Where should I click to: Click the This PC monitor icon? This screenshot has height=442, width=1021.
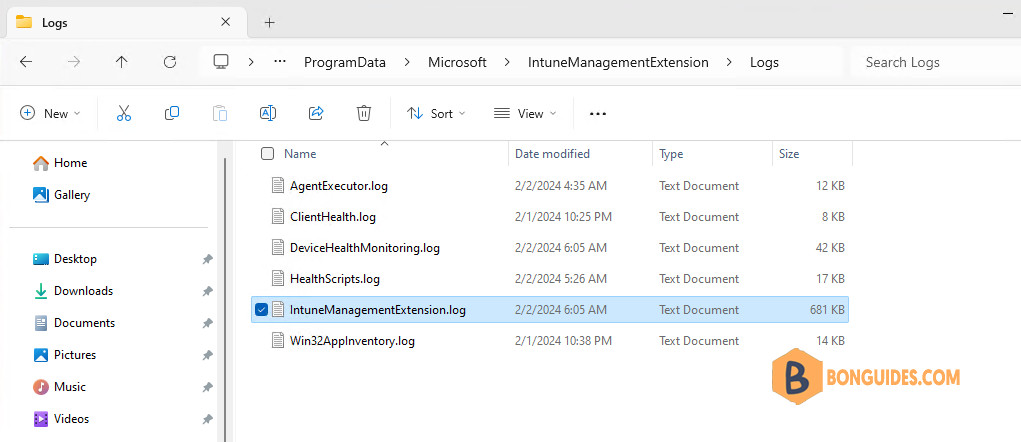[x=221, y=62]
